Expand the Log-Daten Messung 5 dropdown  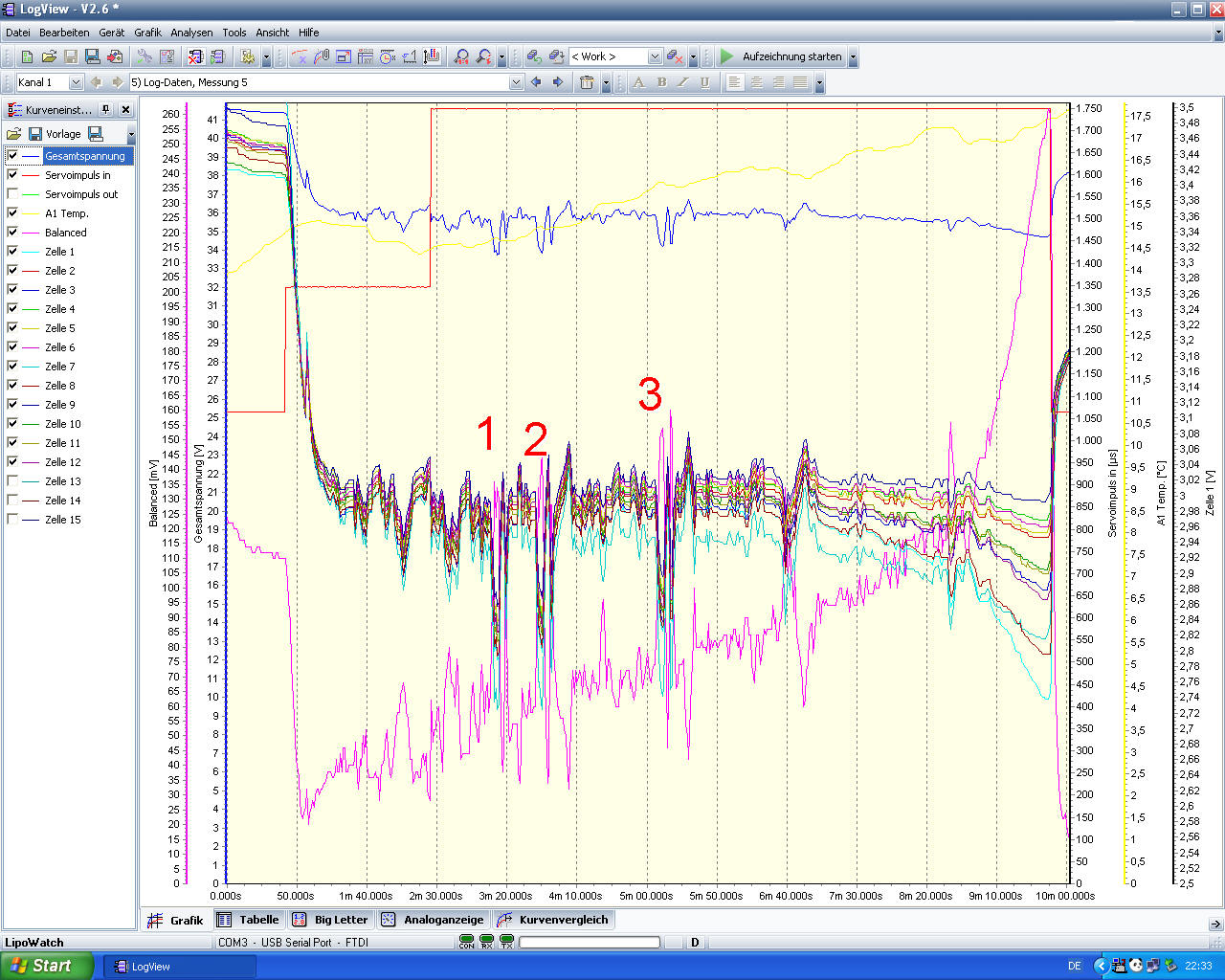[517, 82]
